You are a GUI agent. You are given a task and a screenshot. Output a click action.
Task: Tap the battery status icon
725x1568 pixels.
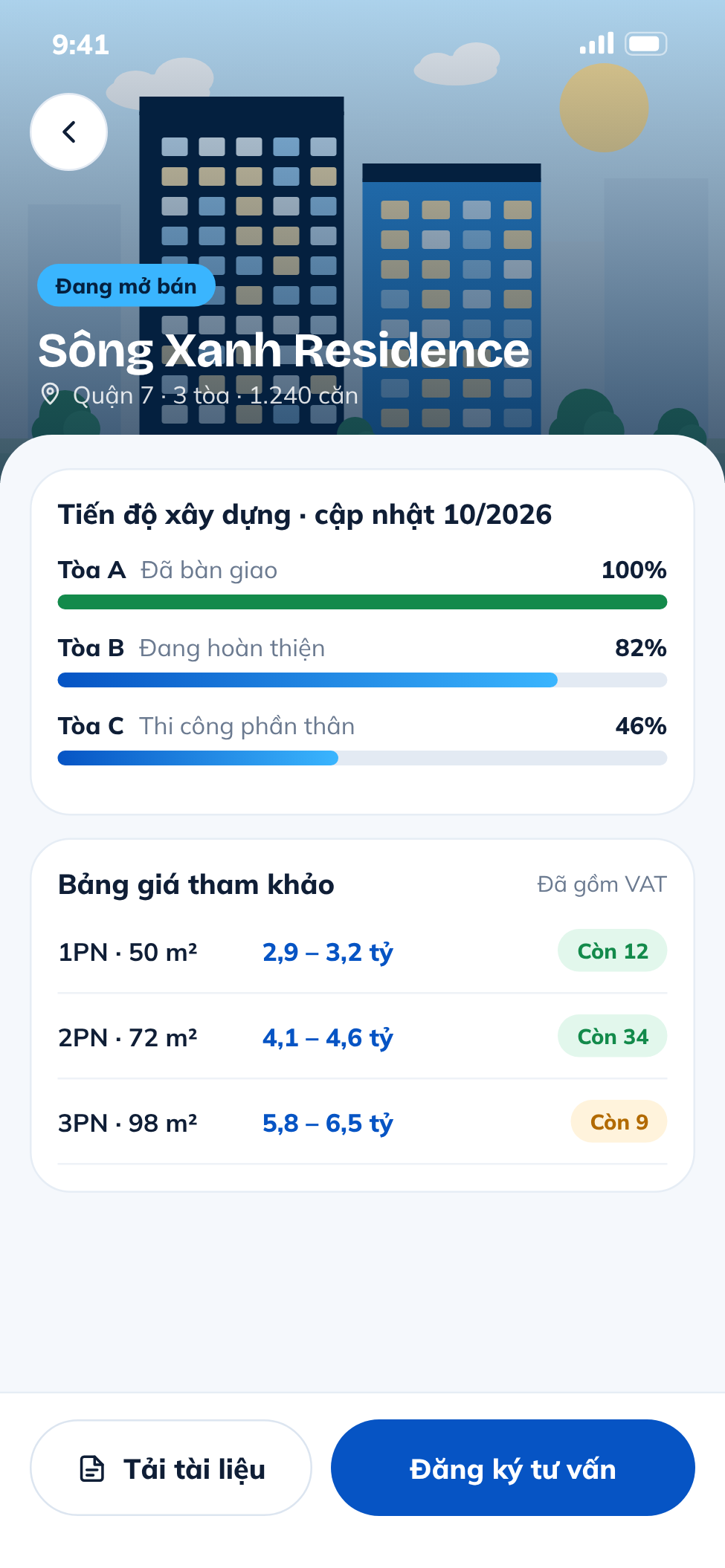tap(645, 44)
